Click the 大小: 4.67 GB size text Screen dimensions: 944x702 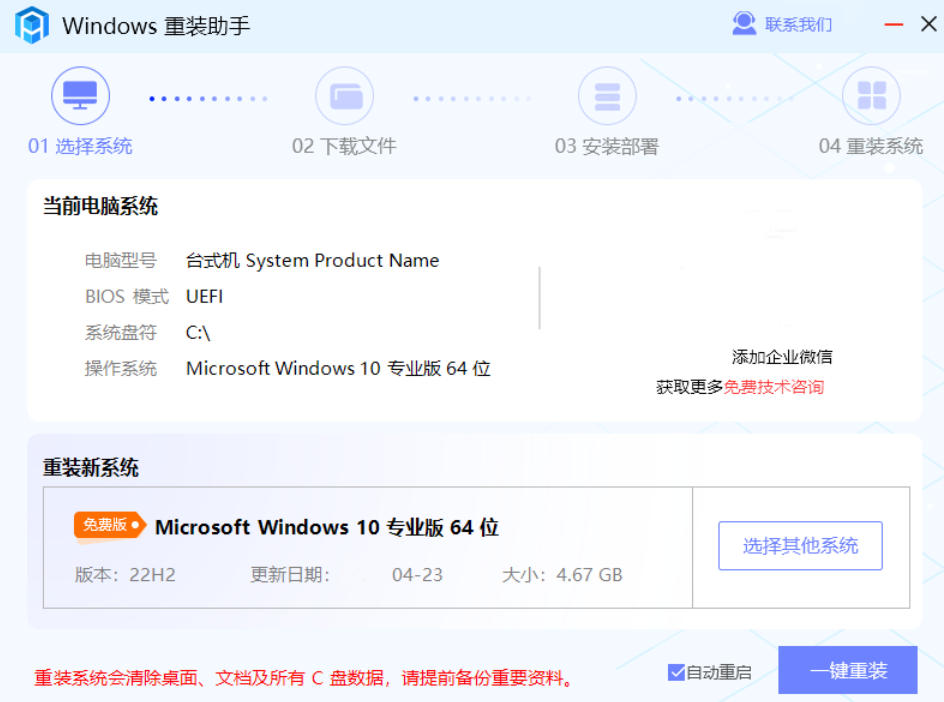pos(562,574)
